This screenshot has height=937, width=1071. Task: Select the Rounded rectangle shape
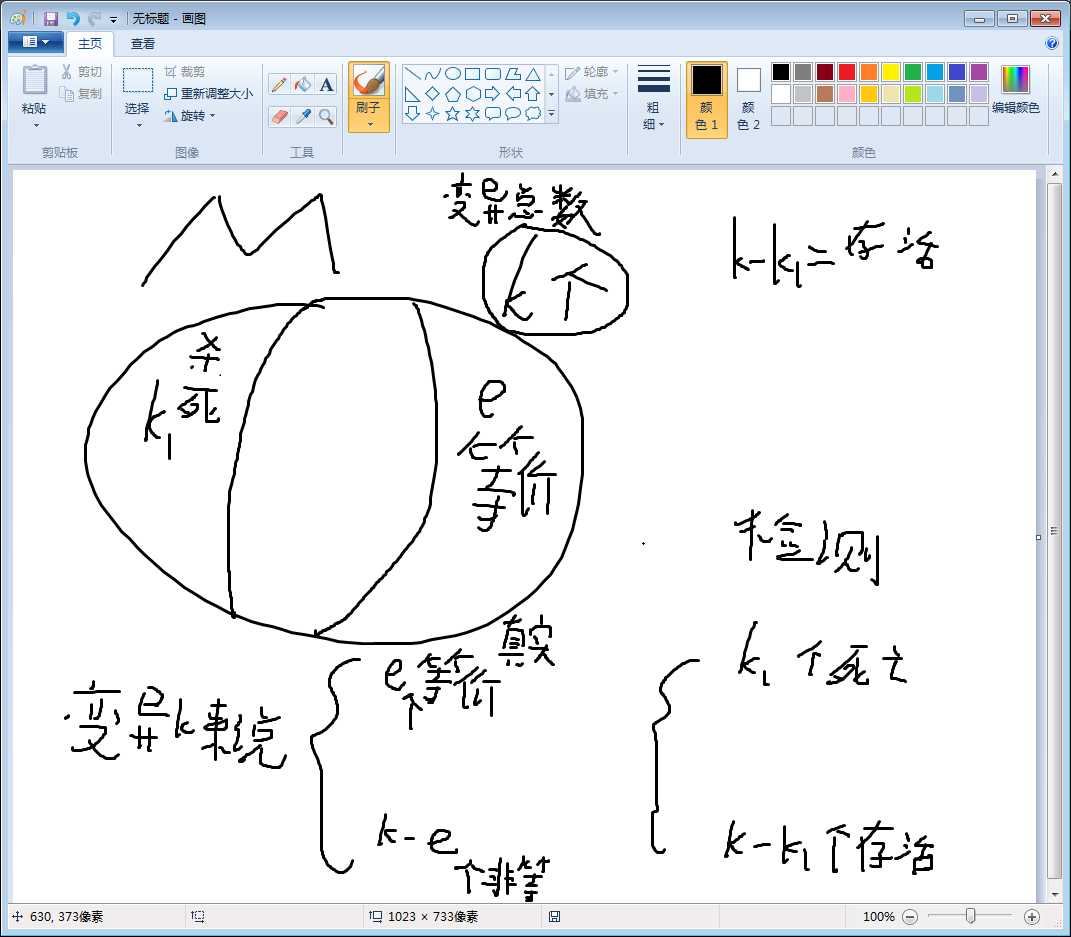click(x=492, y=74)
